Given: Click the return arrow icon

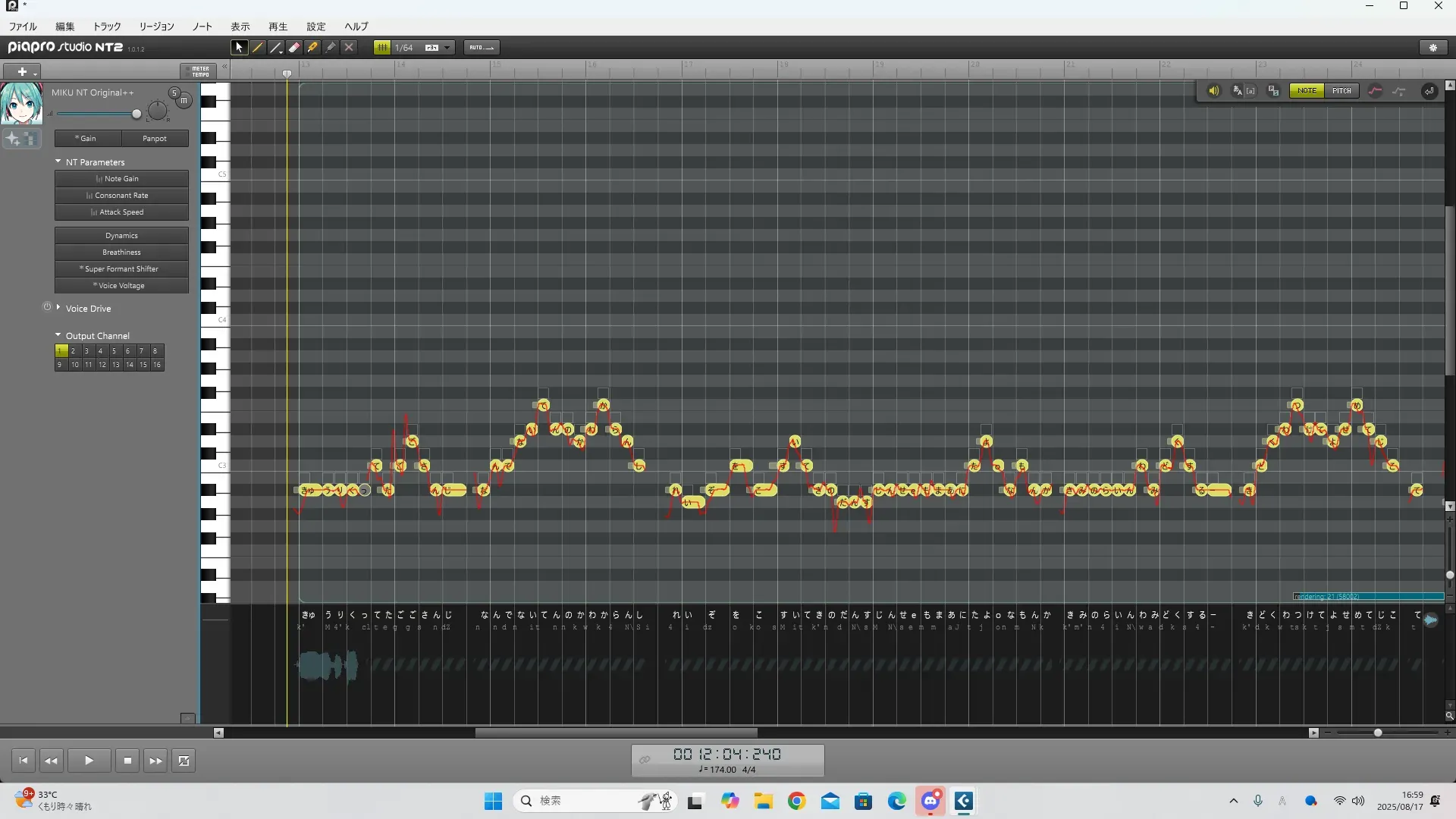Looking at the screenshot, I should coord(1429,91).
